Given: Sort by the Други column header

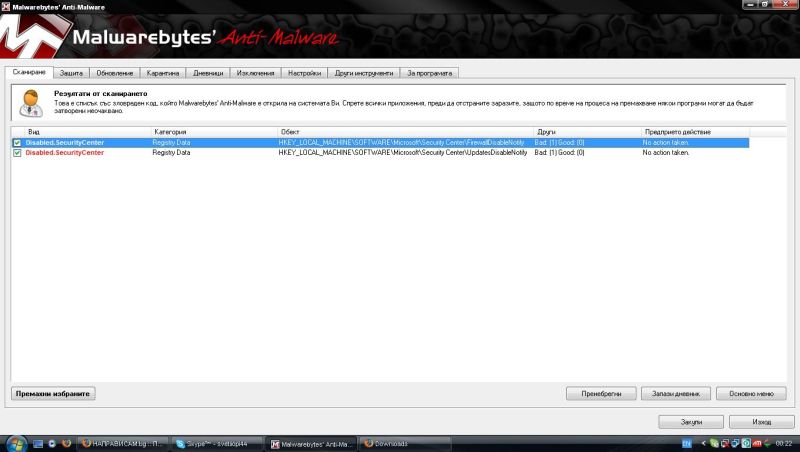Looking at the screenshot, I should [x=587, y=132].
